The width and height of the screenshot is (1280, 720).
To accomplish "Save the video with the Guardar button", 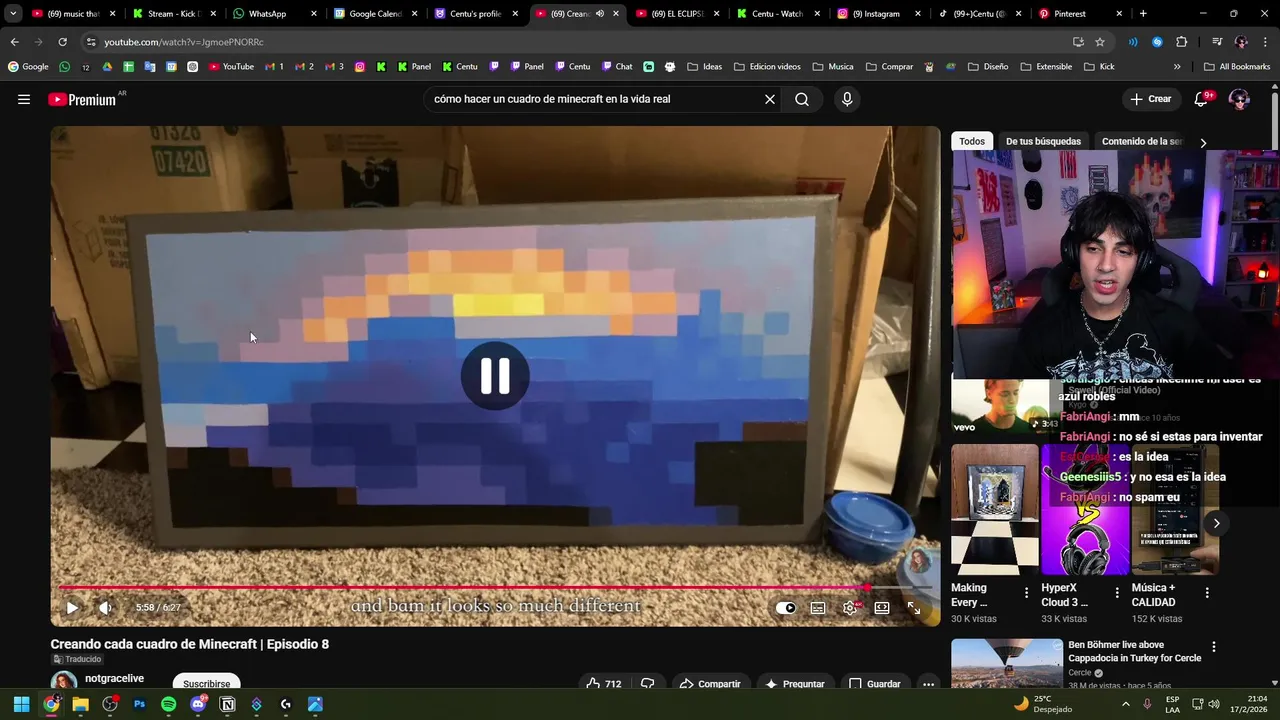I will [x=875, y=684].
